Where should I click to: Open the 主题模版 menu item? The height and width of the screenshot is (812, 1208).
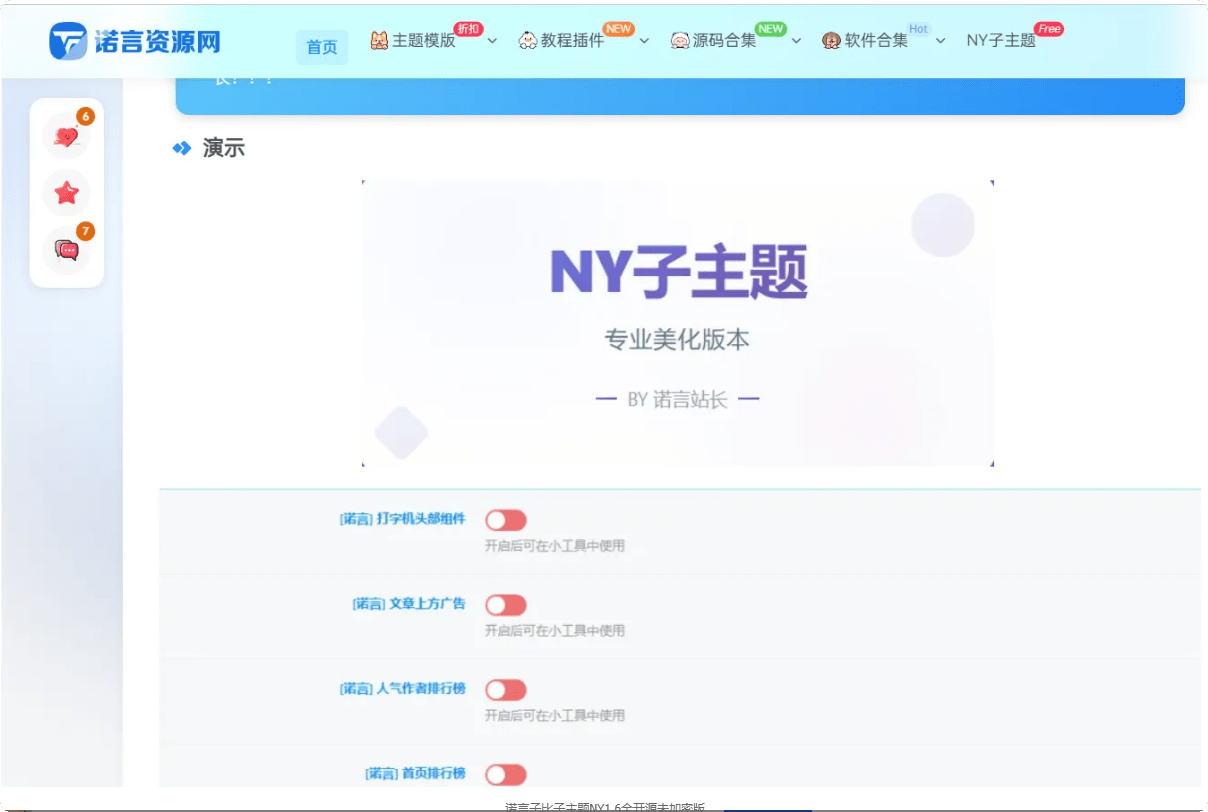click(424, 41)
